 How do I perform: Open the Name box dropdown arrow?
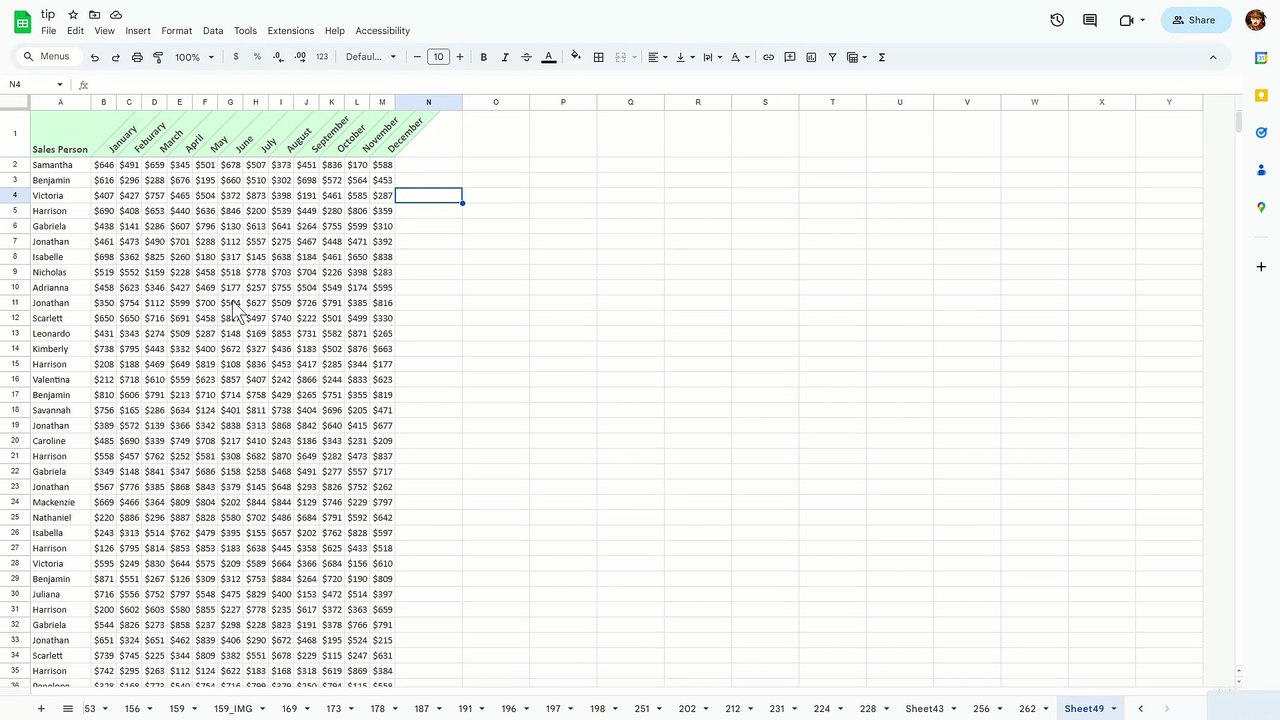(x=60, y=85)
